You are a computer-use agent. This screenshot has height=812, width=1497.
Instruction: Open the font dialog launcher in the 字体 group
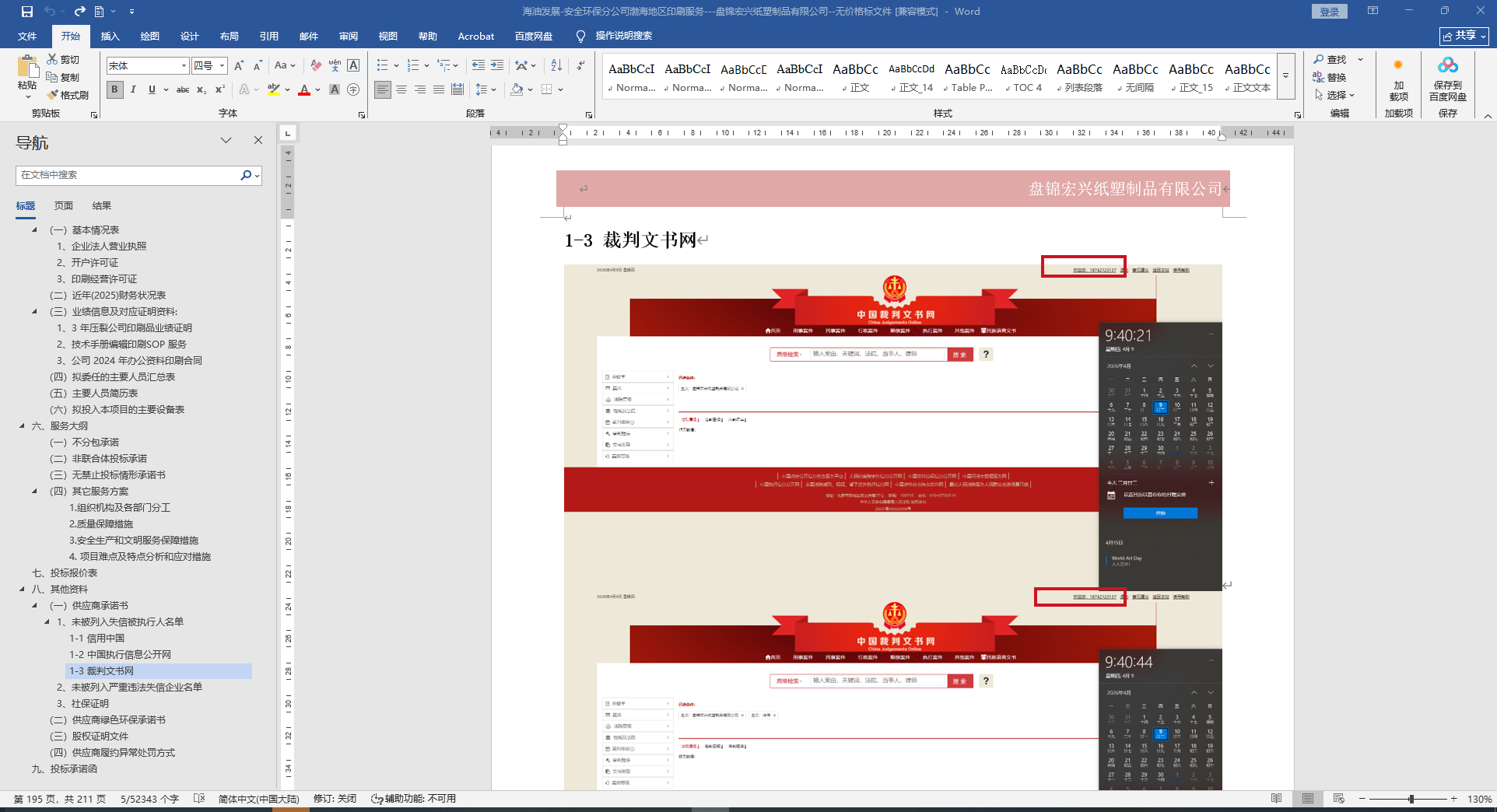pyautogui.click(x=362, y=114)
